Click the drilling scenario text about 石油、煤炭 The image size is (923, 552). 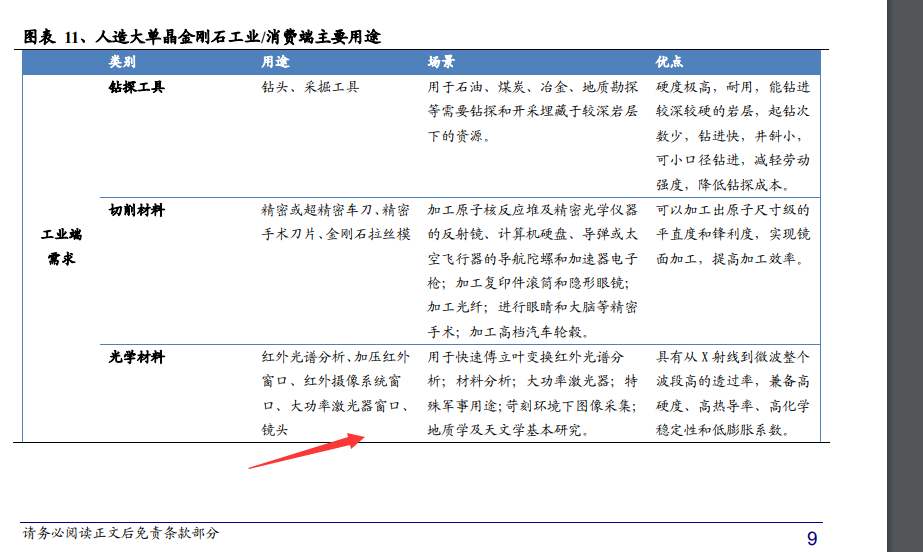point(532,111)
